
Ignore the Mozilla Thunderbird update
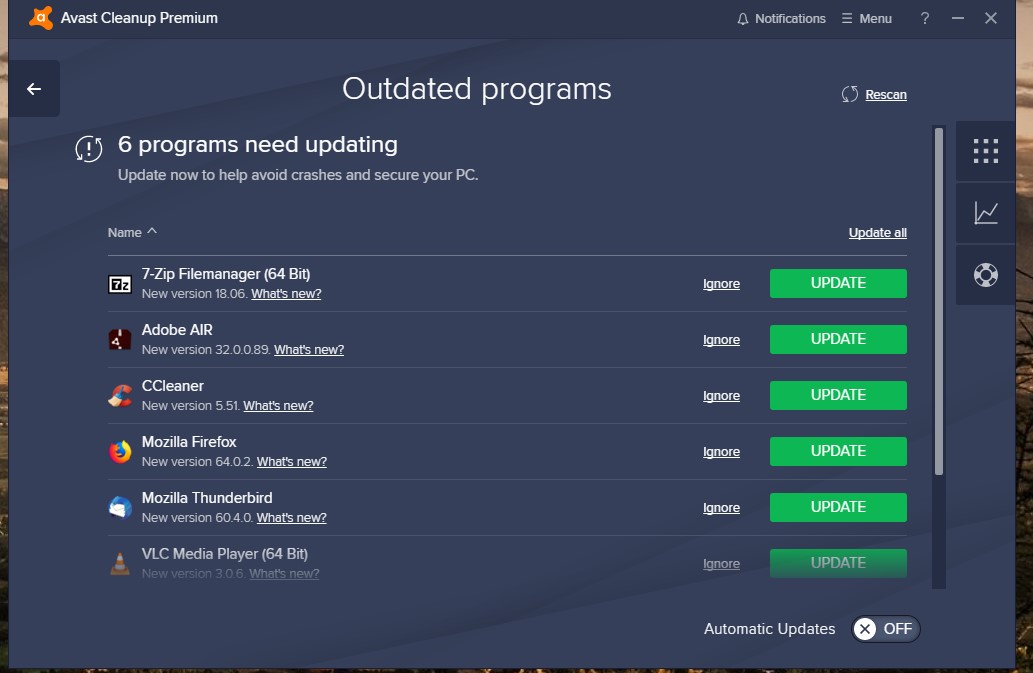[x=721, y=508]
